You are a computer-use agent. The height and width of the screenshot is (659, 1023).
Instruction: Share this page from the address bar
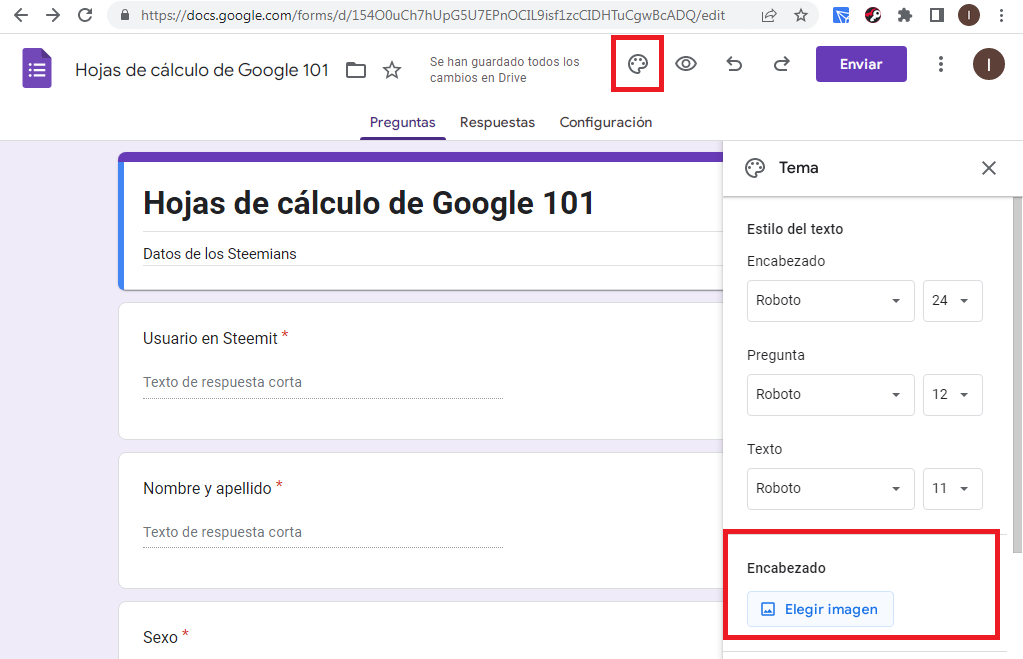(x=769, y=15)
